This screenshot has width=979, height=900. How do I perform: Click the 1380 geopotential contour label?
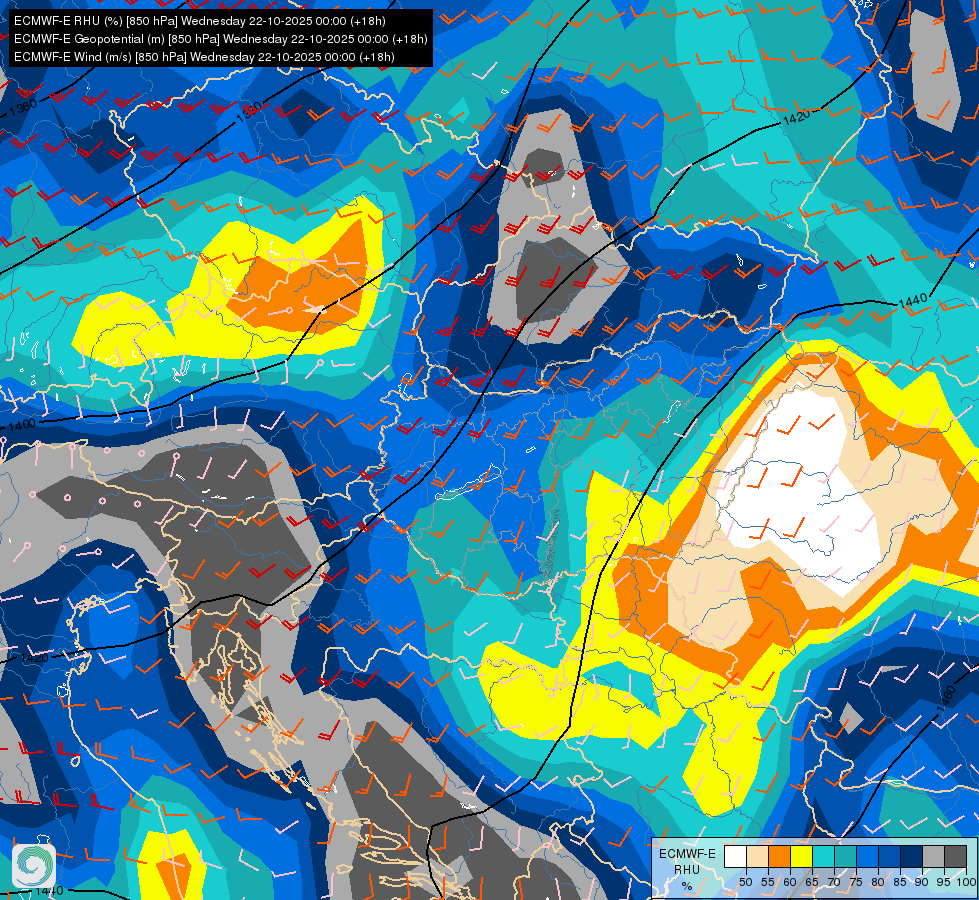[x=250, y=111]
